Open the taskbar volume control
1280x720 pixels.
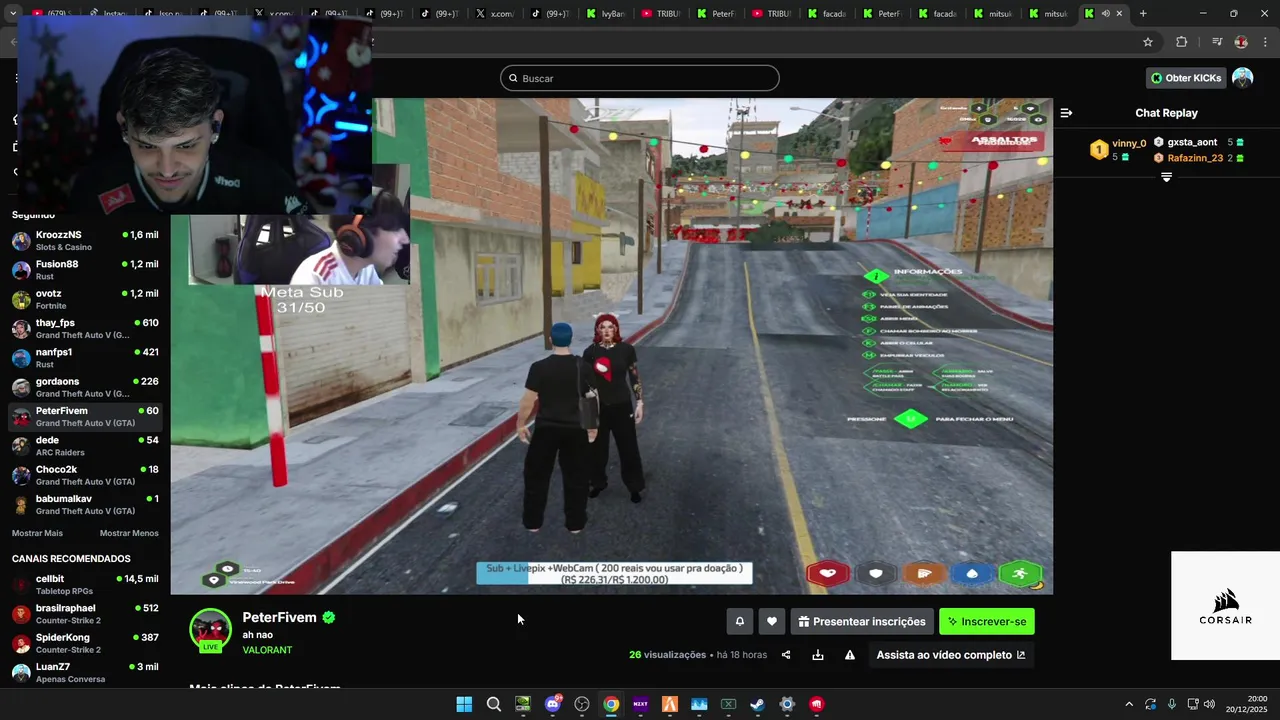(x=1209, y=704)
